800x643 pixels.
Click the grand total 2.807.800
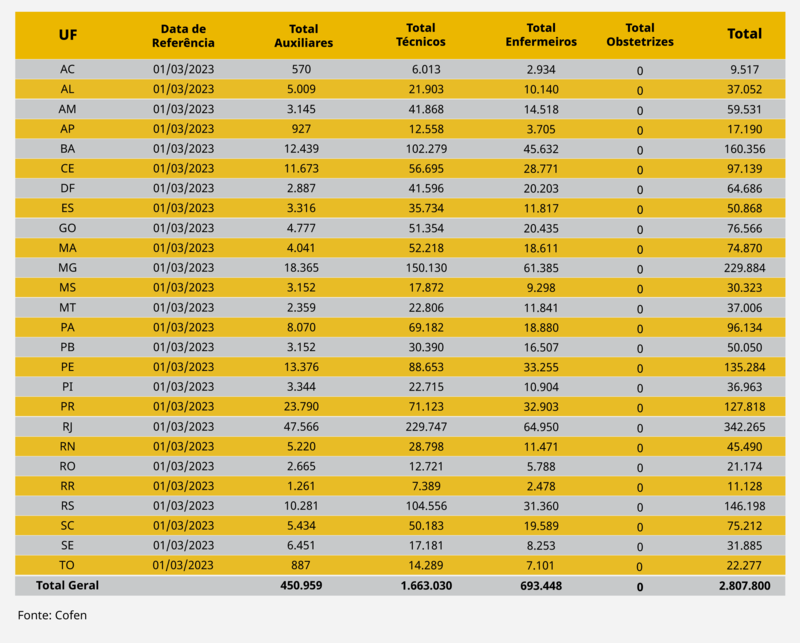pos(744,586)
